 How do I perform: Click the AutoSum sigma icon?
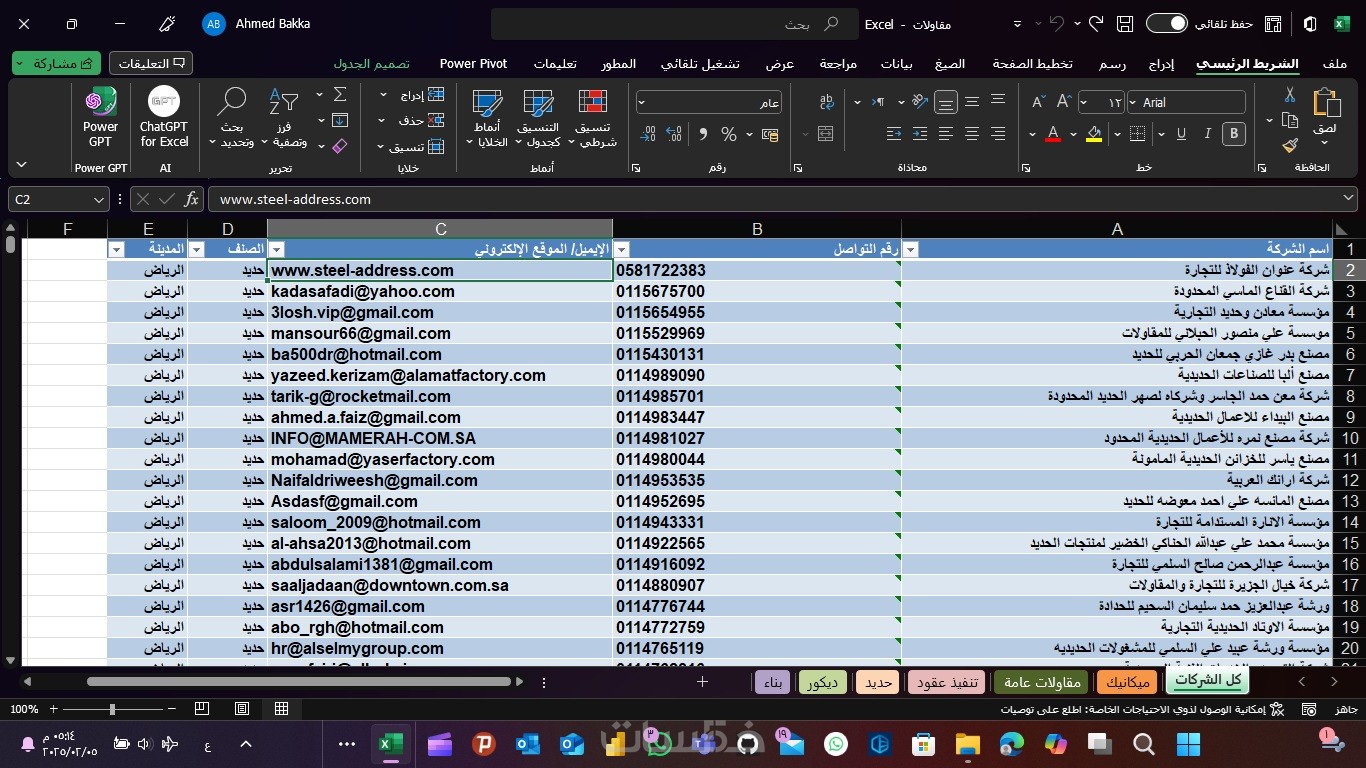(x=340, y=95)
